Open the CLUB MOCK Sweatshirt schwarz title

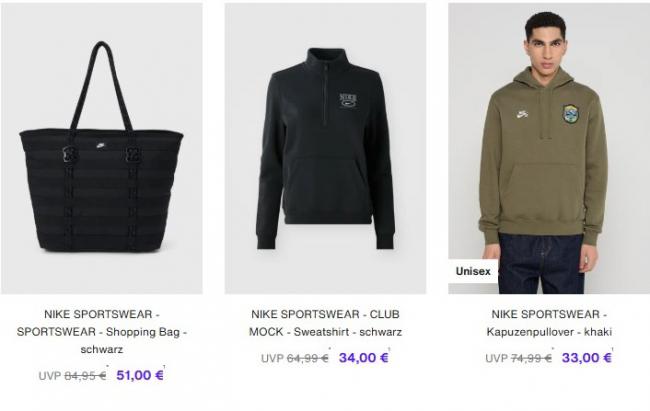[325, 323]
